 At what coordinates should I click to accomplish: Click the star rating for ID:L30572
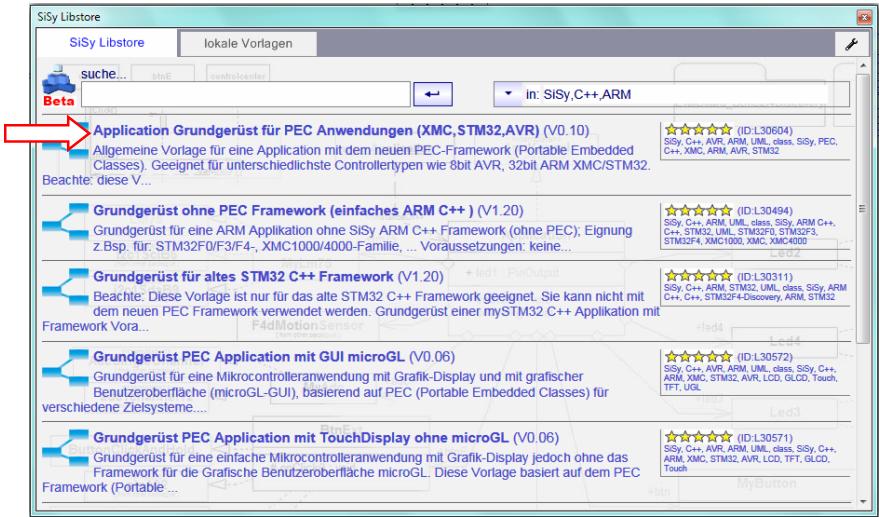(698, 357)
